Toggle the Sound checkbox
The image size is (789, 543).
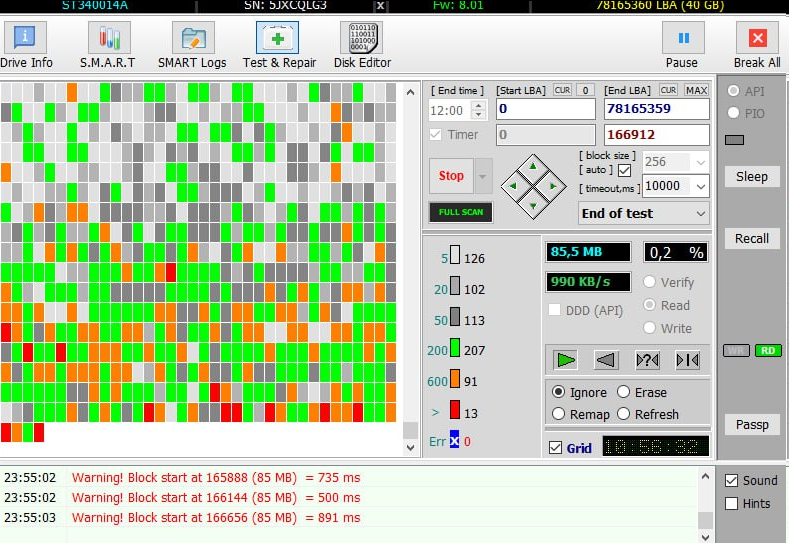[732, 481]
